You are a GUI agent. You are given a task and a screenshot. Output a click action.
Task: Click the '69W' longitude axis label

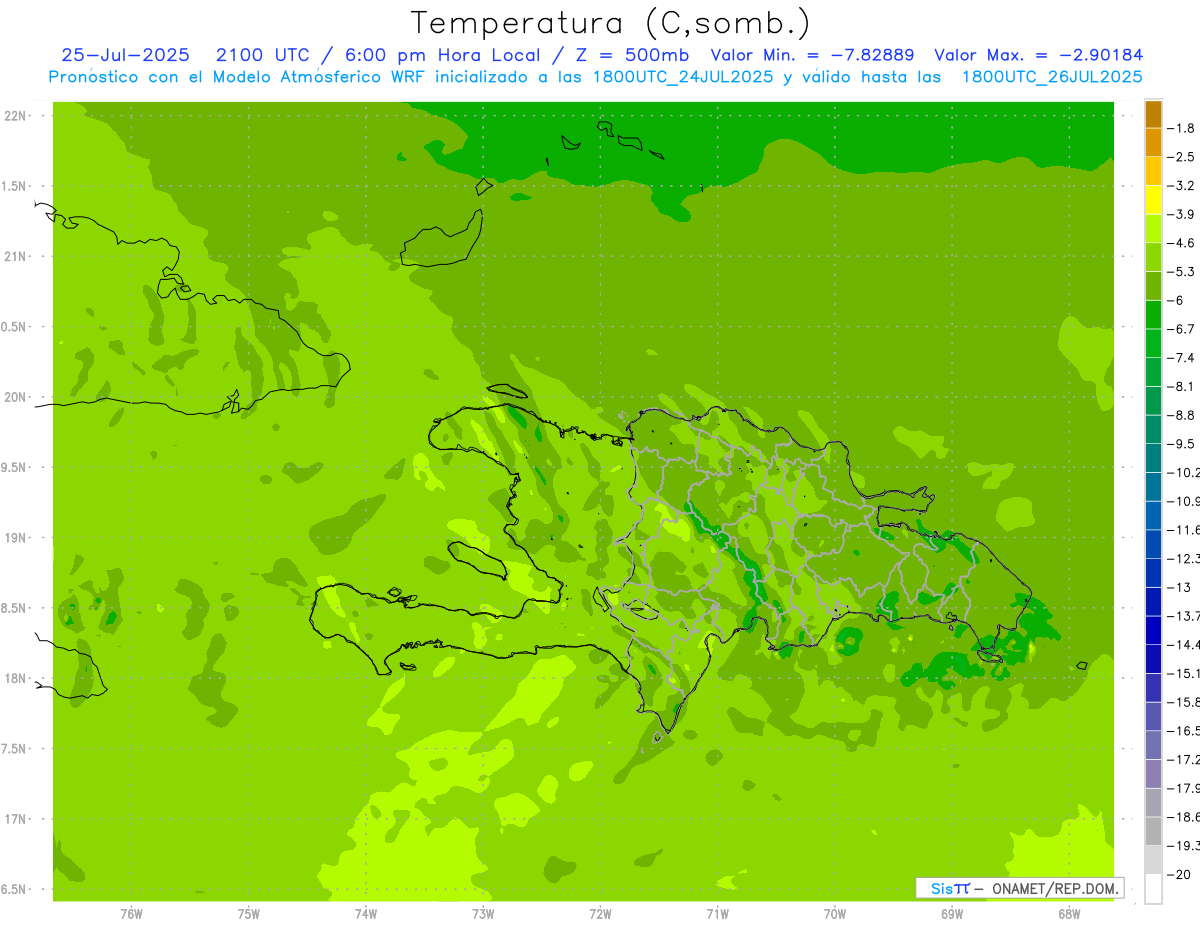coord(951,914)
